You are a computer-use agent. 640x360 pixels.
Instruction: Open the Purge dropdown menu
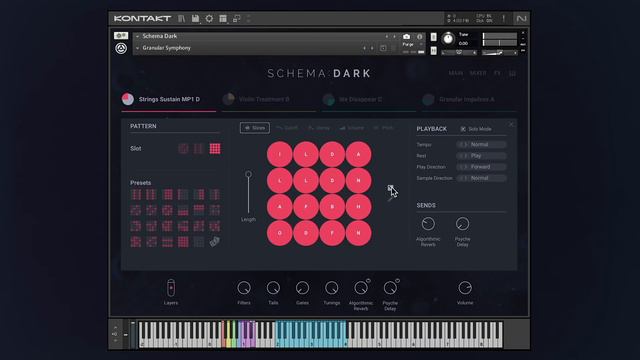pyautogui.click(x=411, y=44)
